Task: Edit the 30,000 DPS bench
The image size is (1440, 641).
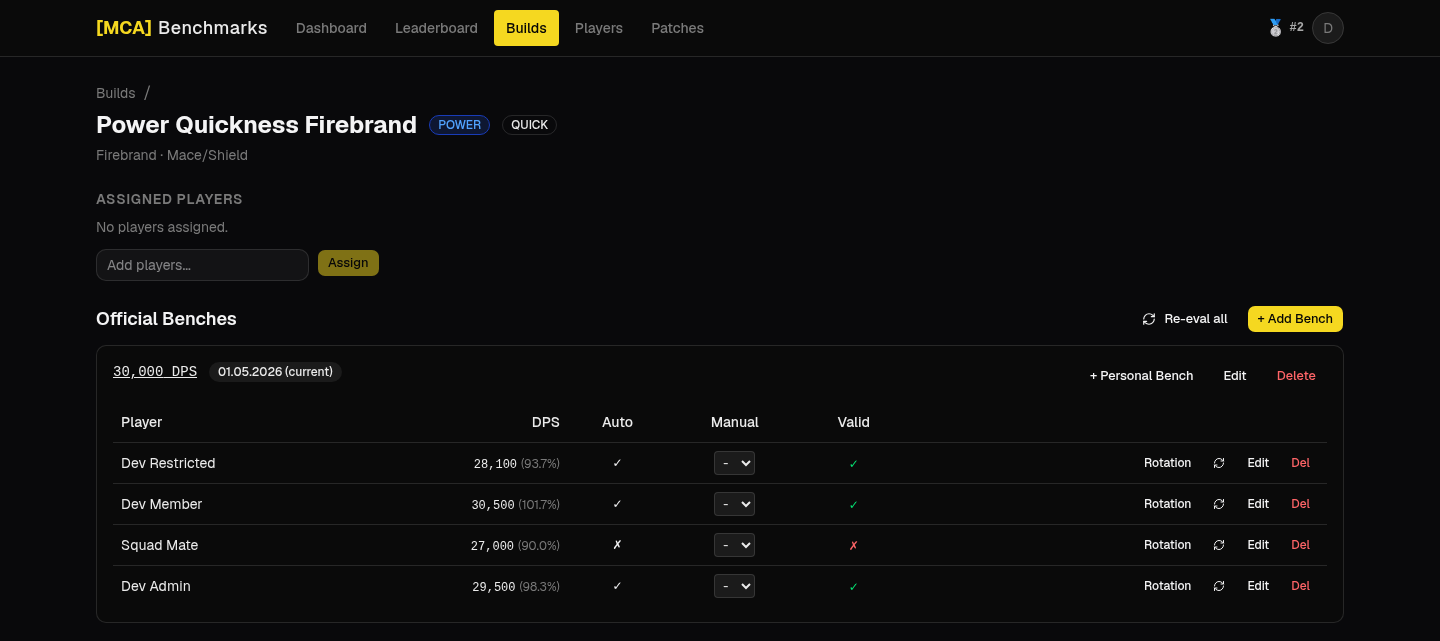Action: point(1235,376)
